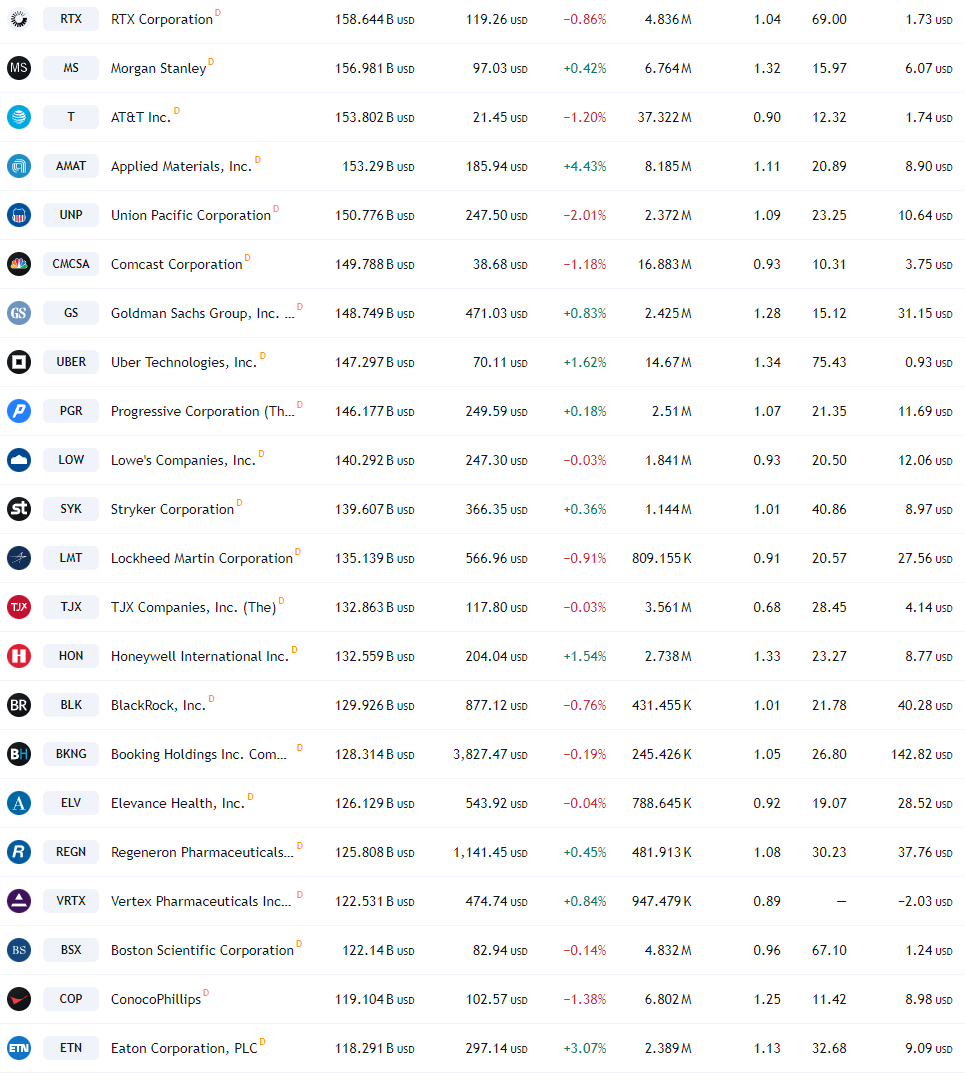965x1073 pixels.
Task: Click the Stryker logo icon
Action: click(19, 509)
